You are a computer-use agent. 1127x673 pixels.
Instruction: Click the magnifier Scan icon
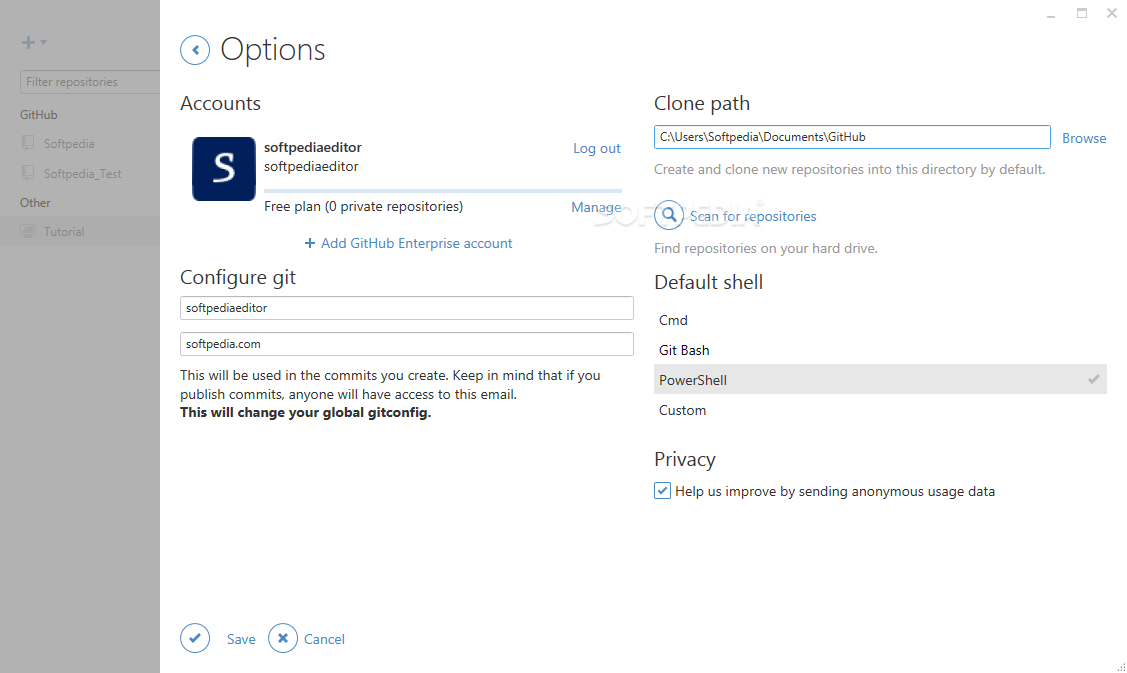tap(668, 215)
